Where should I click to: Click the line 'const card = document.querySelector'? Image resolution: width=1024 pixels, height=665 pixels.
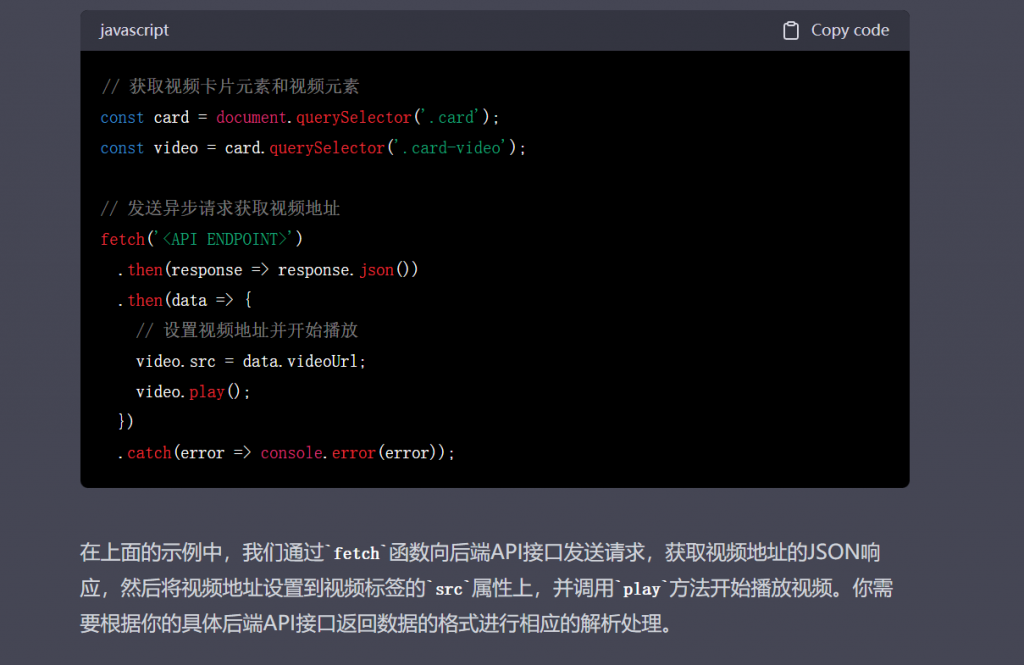300,118
